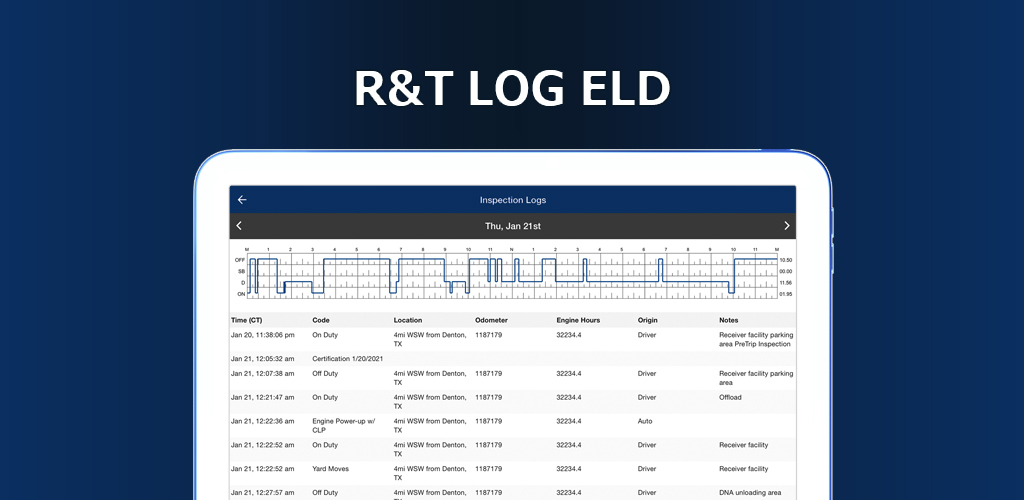Click the duty status graph chart
Viewport: 1024px width, 500px height.
pyautogui.click(x=511, y=272)
